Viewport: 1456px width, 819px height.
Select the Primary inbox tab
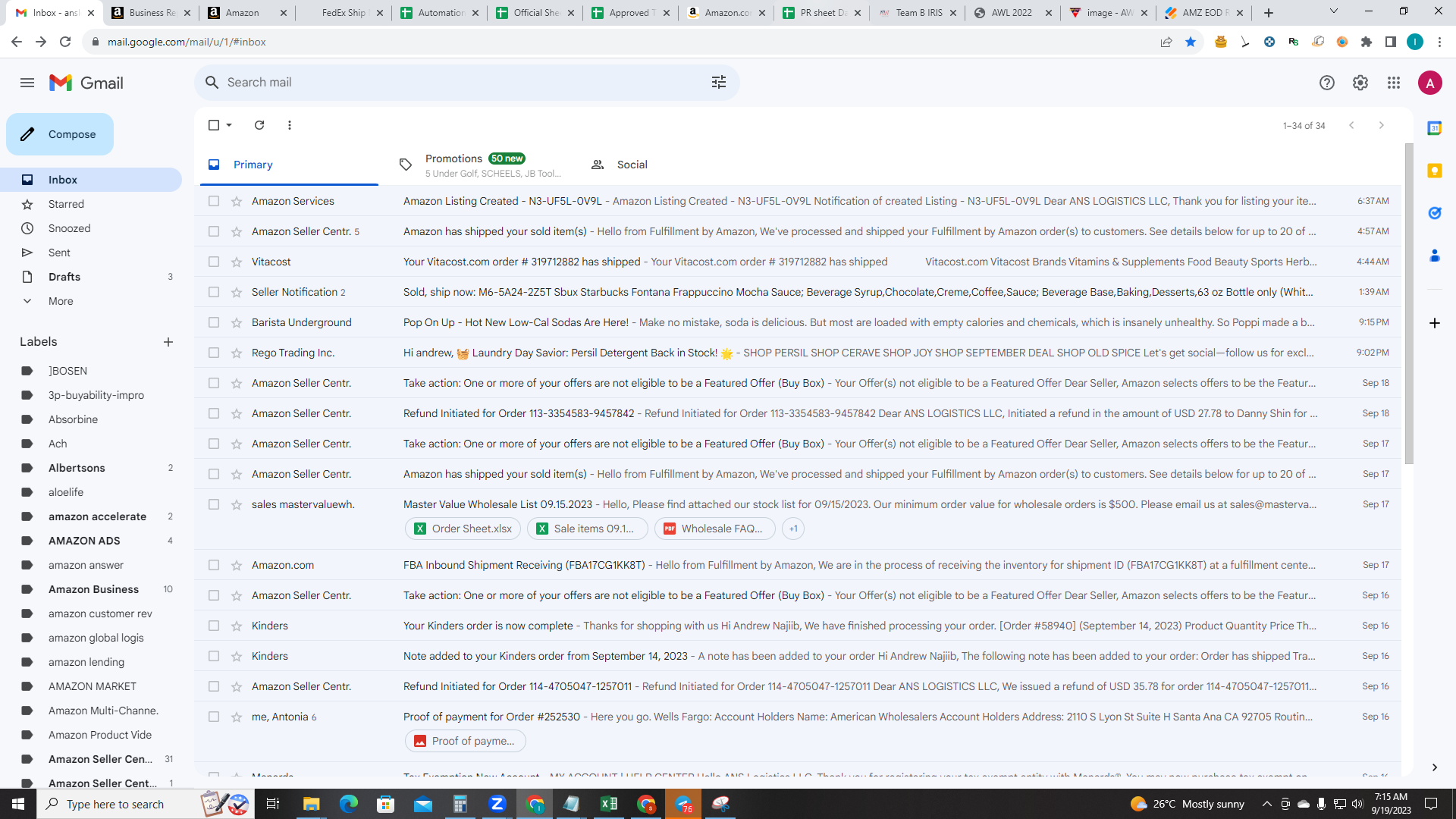coord(289,165)
